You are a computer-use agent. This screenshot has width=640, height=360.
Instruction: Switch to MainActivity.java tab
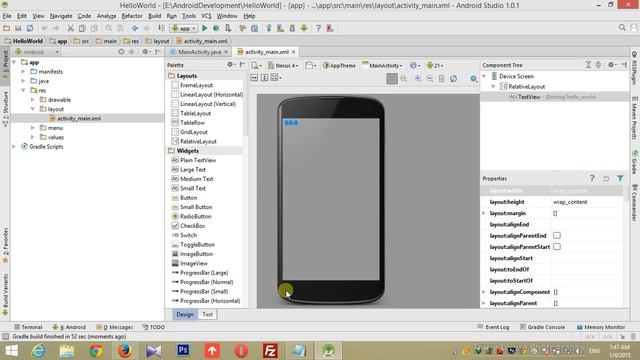pyautogui.click(x=198, y=52)
